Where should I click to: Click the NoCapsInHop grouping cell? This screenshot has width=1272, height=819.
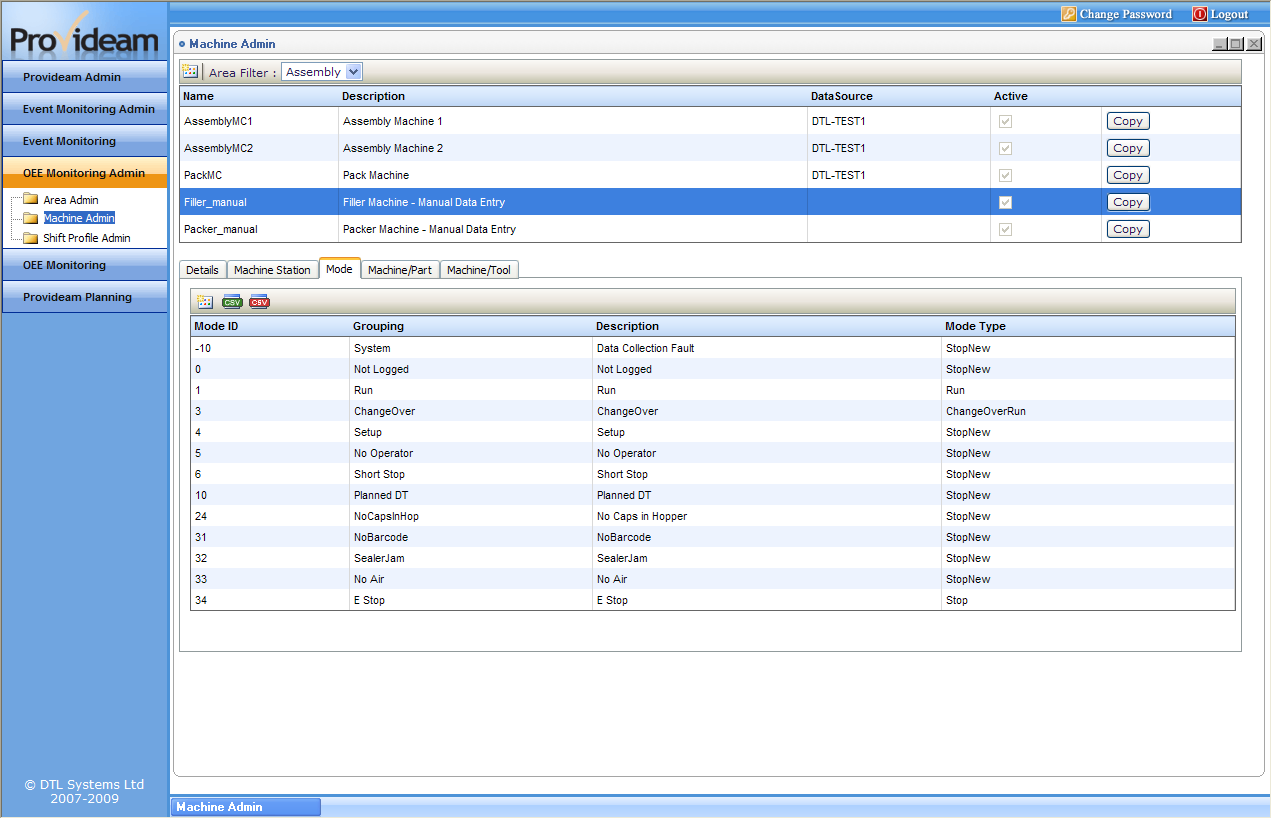[x=386, y=516]
